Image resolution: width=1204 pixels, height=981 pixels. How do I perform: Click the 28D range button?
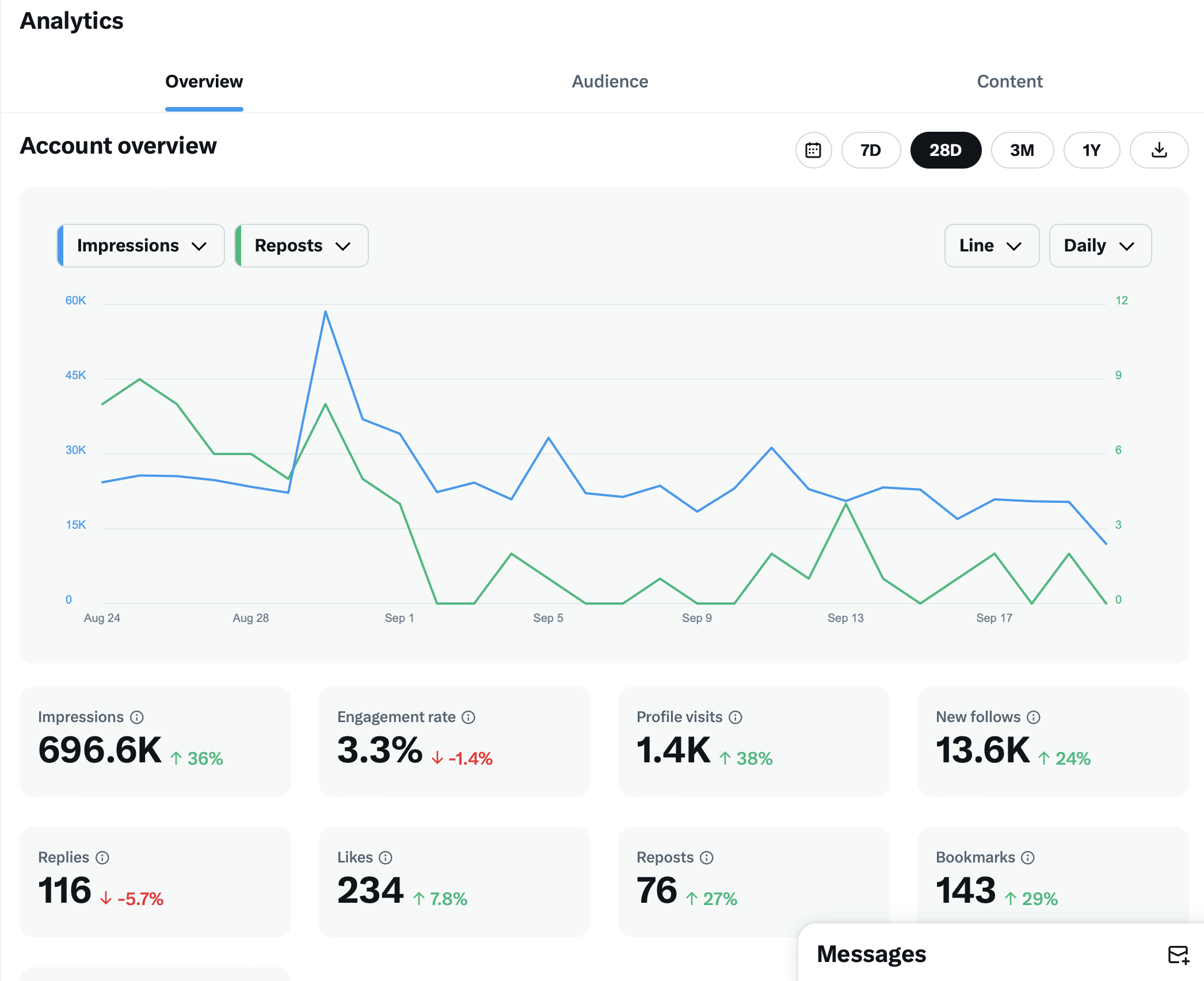[946, 150]
